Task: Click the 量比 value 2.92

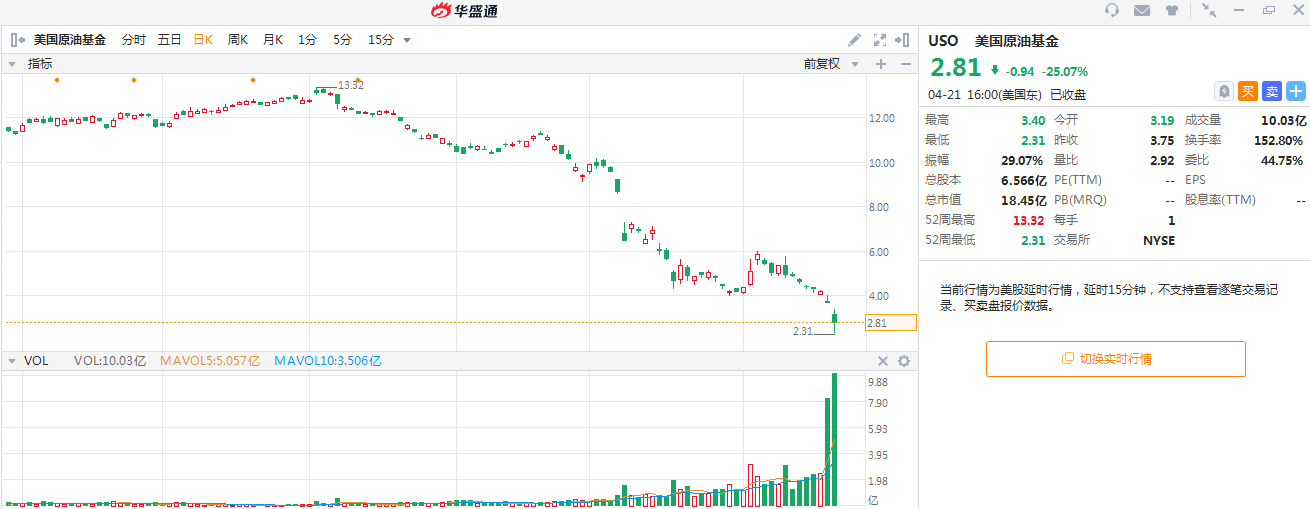Action: click(x=1162, y=160)
